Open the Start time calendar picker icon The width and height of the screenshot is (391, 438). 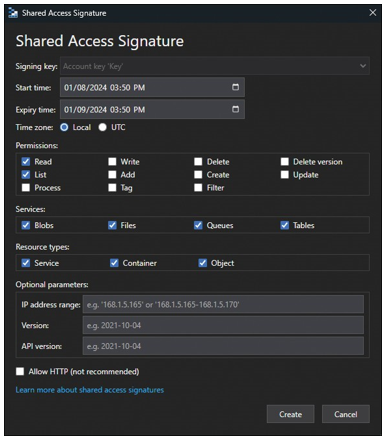pyautogui.click(x=235, y=87)
